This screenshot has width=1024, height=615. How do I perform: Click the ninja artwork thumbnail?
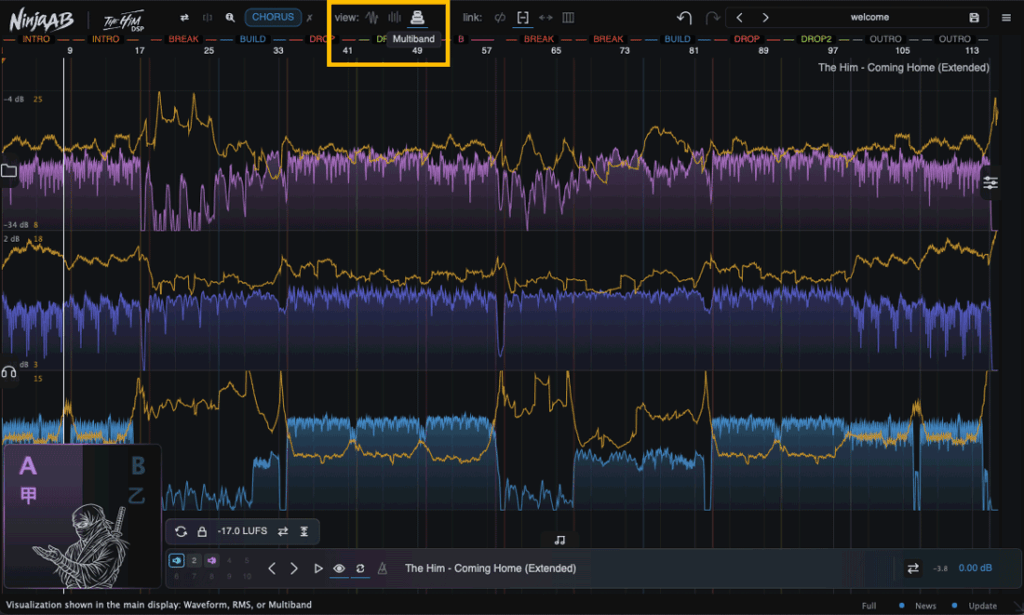coord(82,545)
